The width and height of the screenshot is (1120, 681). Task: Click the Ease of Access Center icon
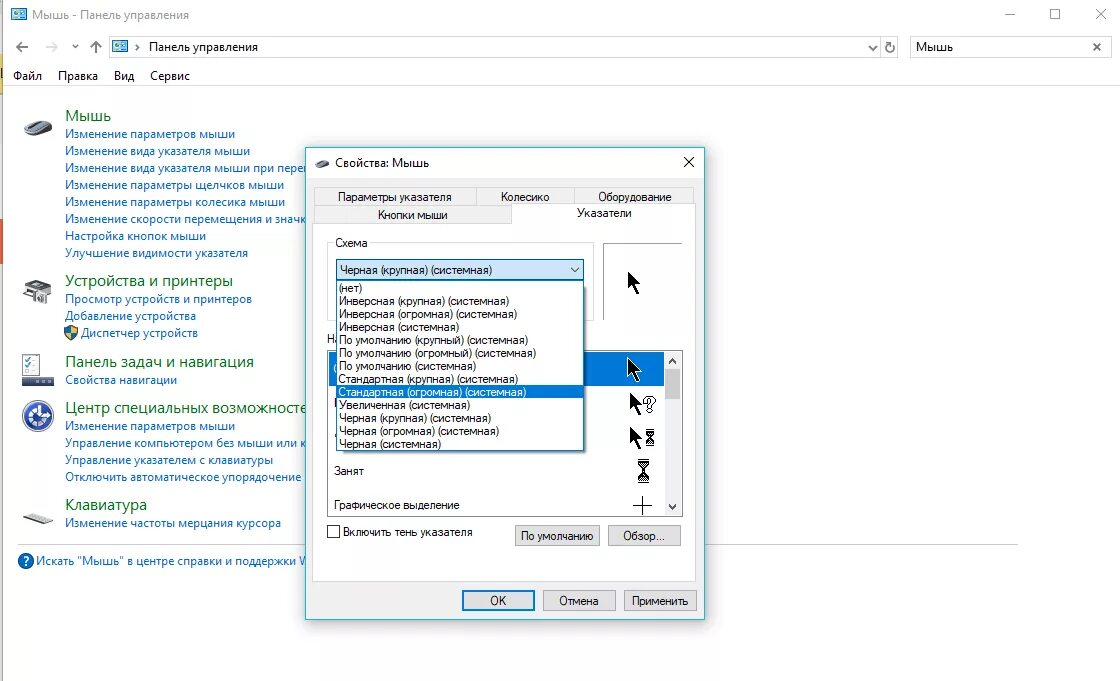pyautogui.click(x=38, y=416)
